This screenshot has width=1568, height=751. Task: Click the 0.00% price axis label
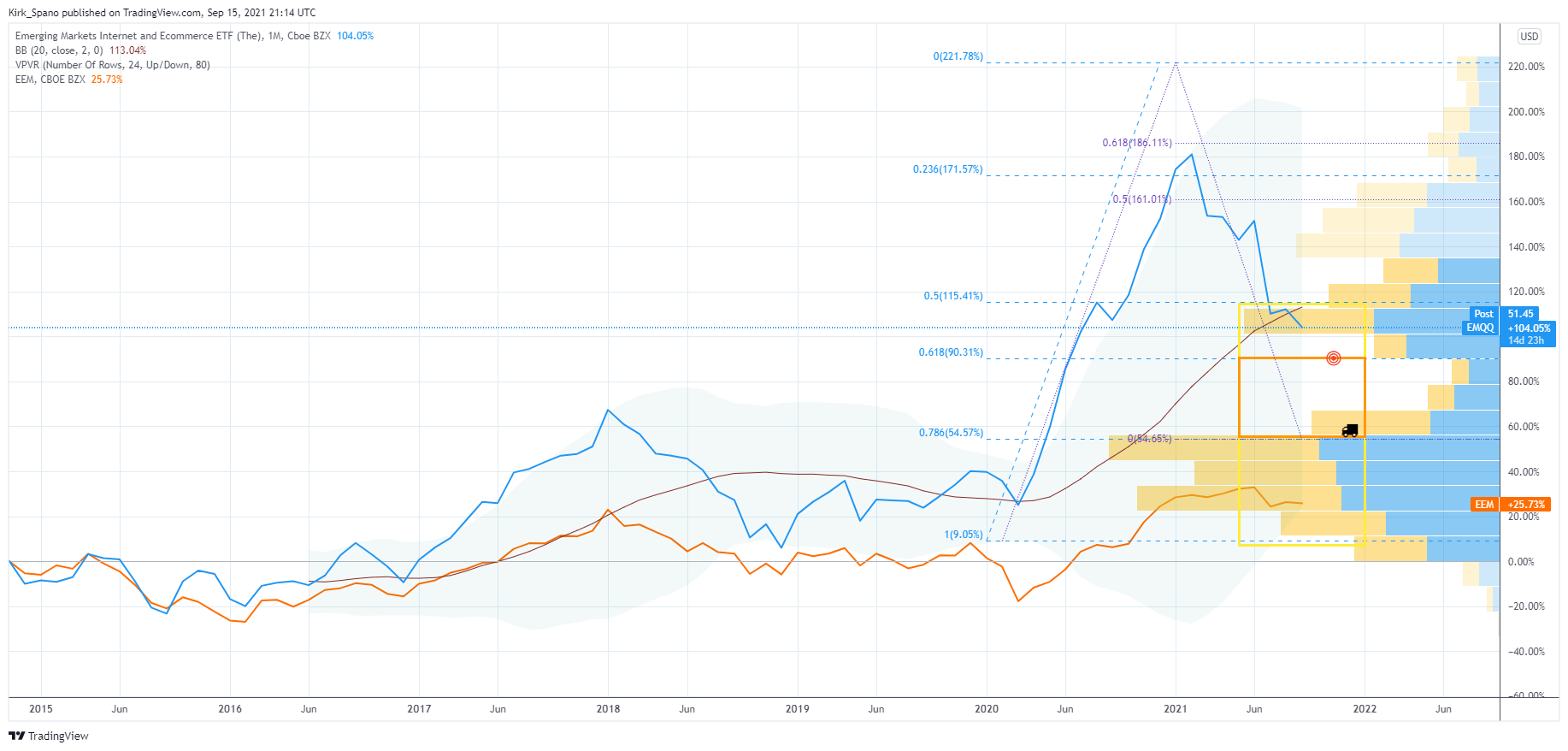point(1521,562)
